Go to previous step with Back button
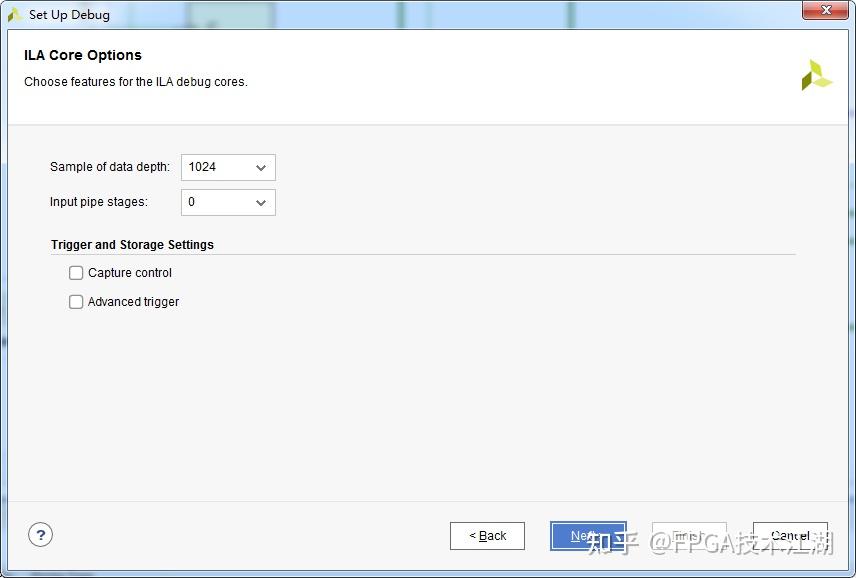This screenshot has width=856, height=578. coord(488,536)
